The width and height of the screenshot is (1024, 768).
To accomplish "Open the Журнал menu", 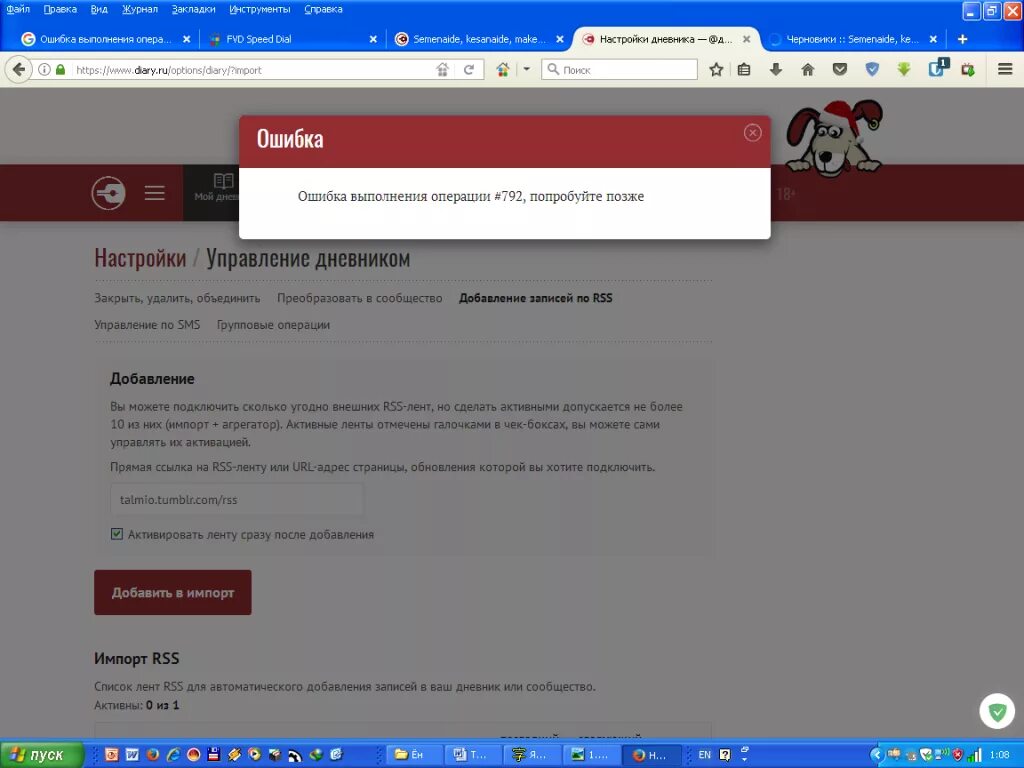I will tap(140, 9).
